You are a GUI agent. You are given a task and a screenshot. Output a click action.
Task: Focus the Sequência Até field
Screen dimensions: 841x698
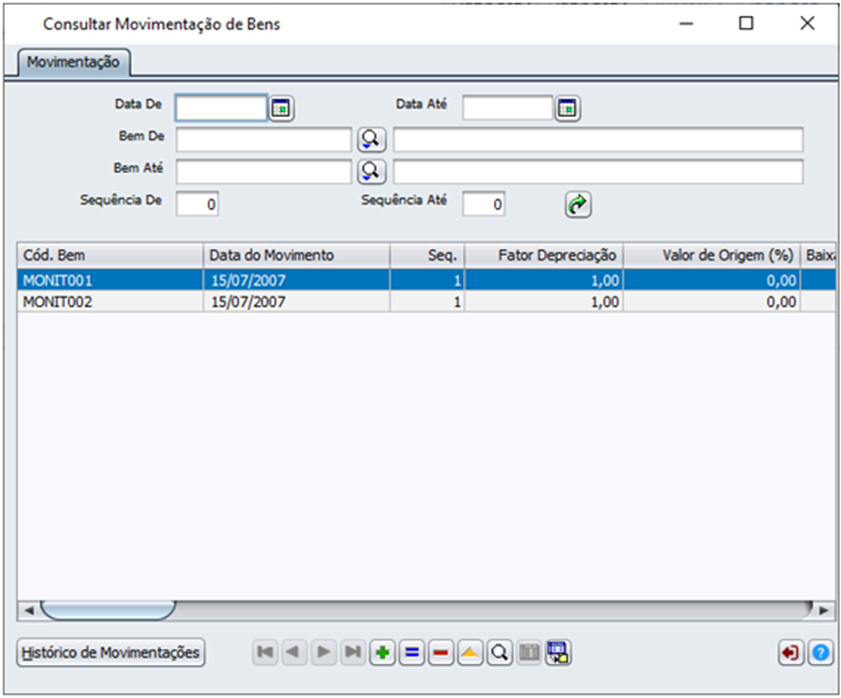483,204
